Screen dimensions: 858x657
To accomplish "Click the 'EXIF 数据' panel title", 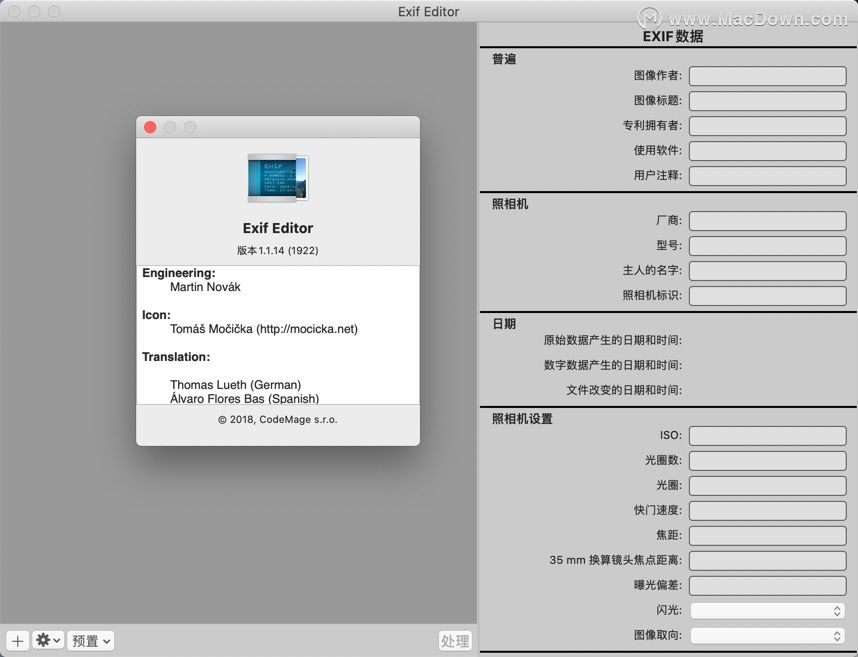I will coord(673,37).
